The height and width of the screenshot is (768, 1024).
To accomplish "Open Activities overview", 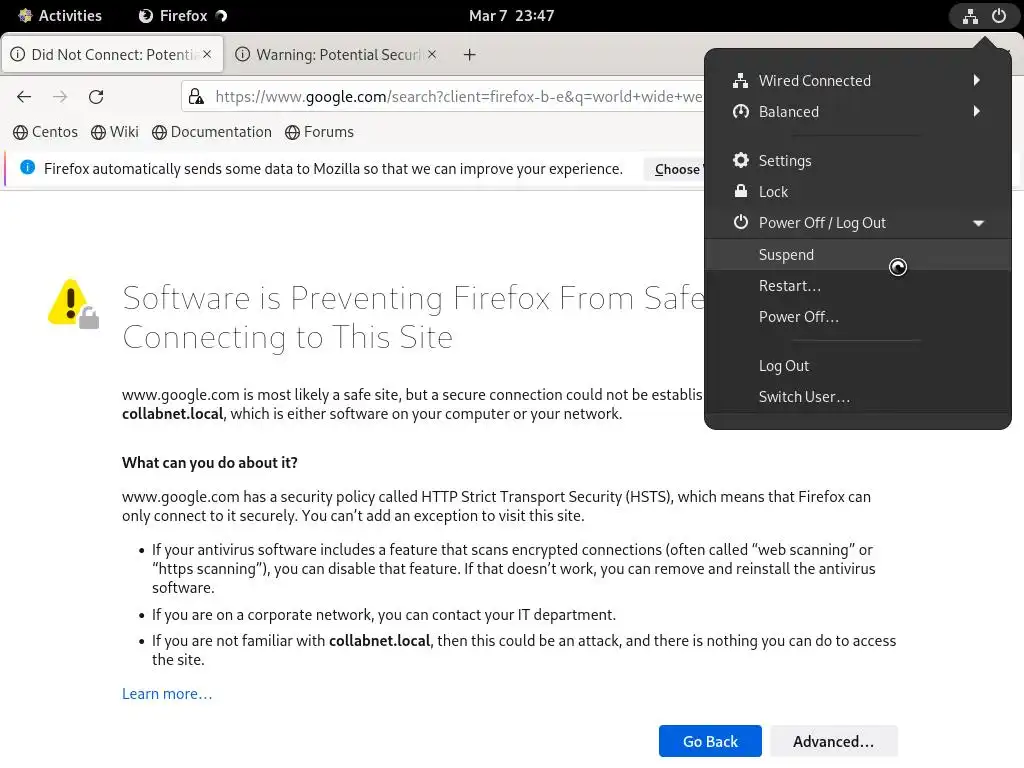I will click(60, 16).
